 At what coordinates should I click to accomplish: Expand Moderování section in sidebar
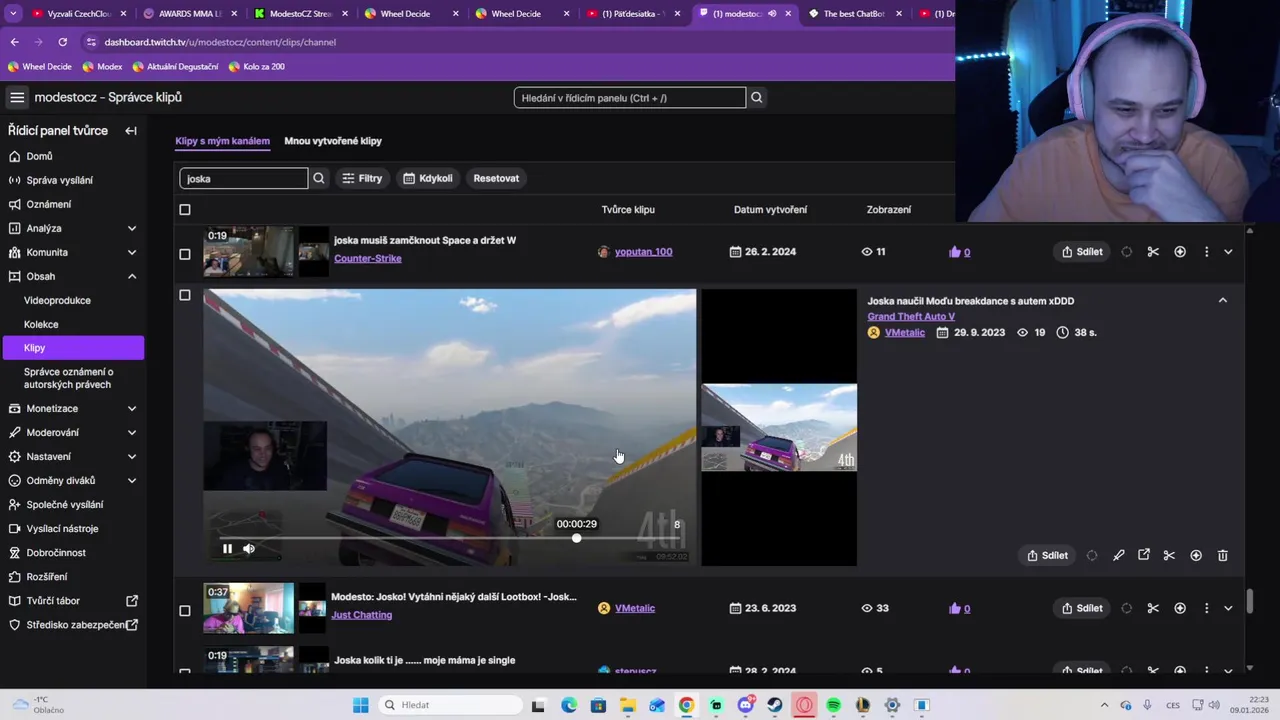coord(131,432)
